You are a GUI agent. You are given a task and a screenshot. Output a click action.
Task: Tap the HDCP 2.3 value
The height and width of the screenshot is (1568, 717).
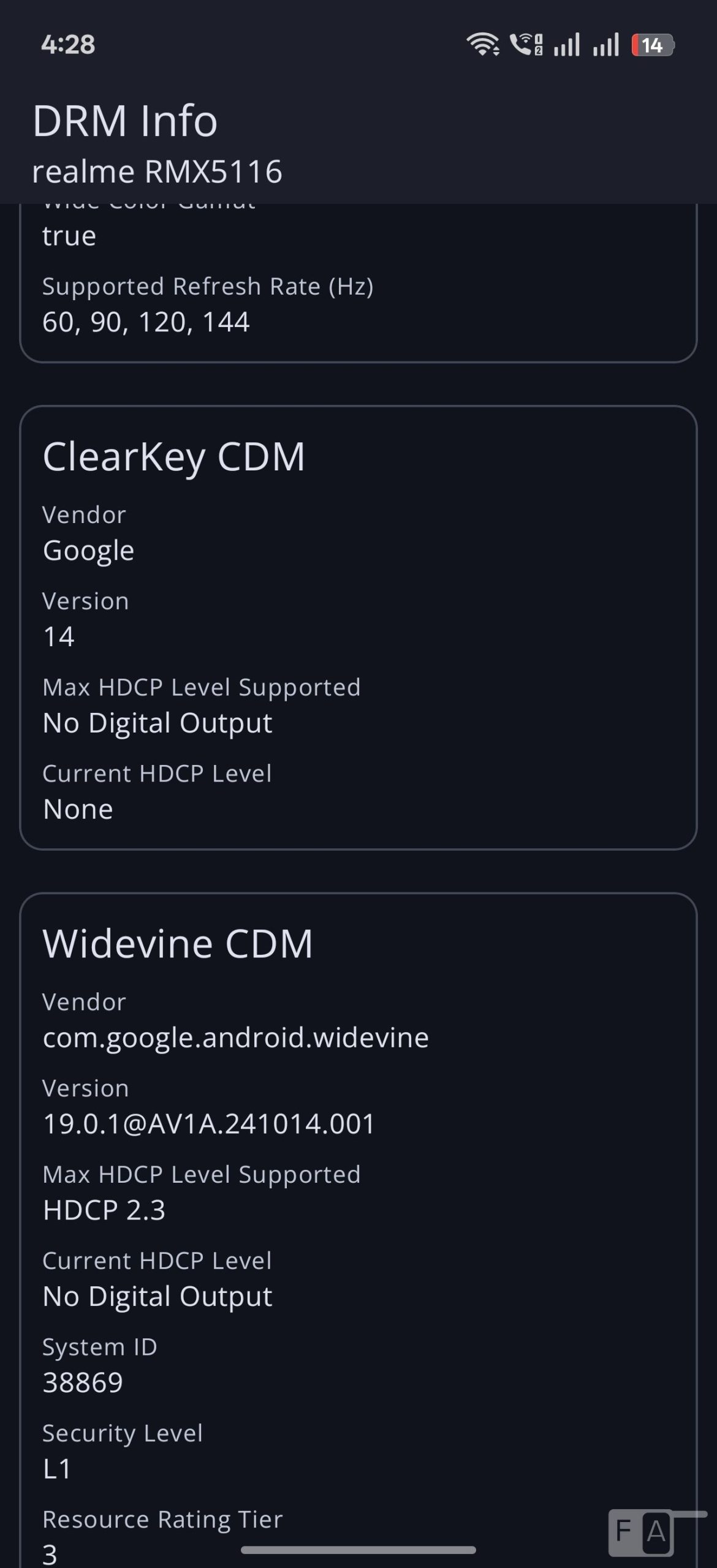104,1210
